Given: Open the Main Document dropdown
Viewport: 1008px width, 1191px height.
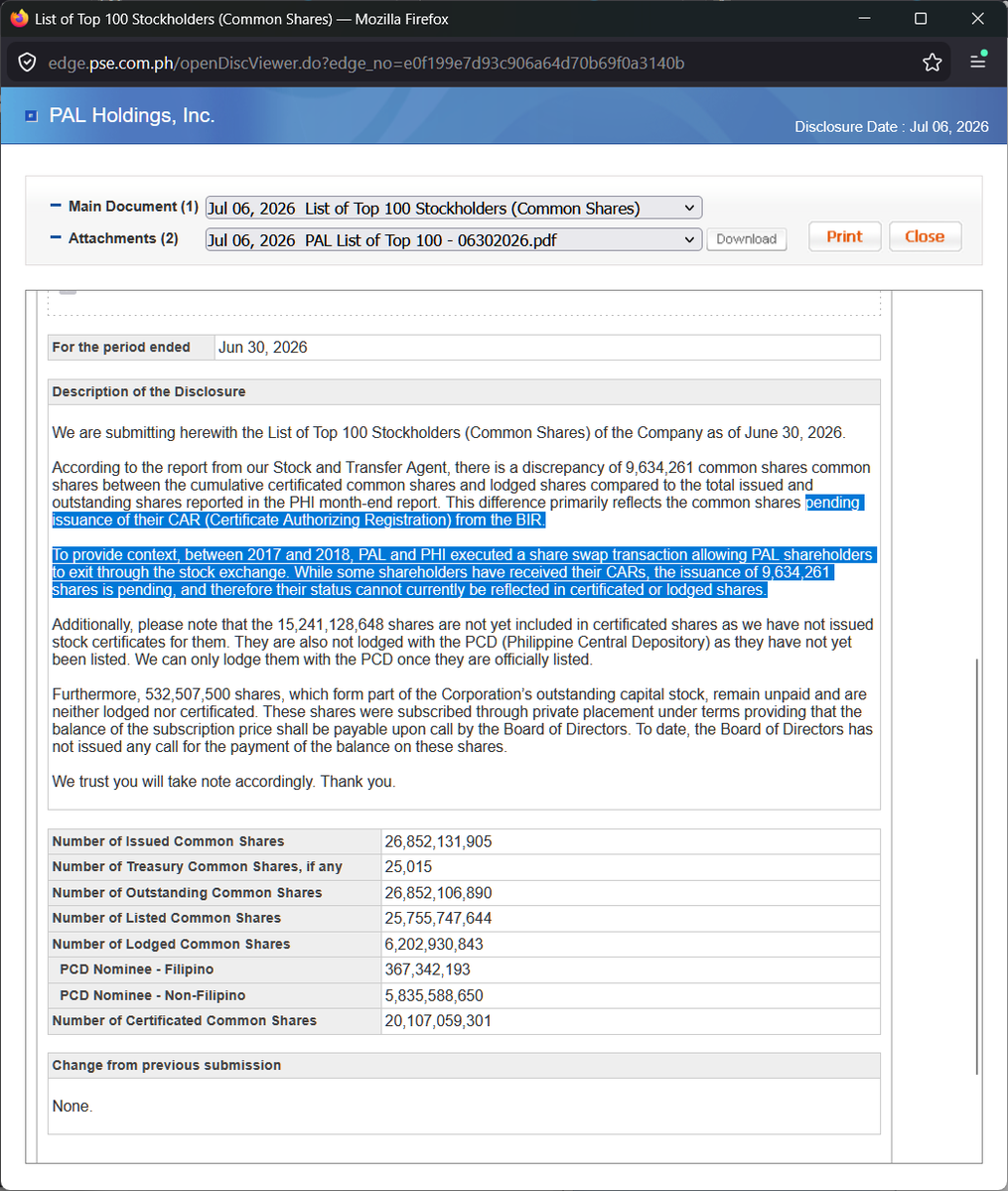Looking at the screenshot, I should tap(454, 209).
